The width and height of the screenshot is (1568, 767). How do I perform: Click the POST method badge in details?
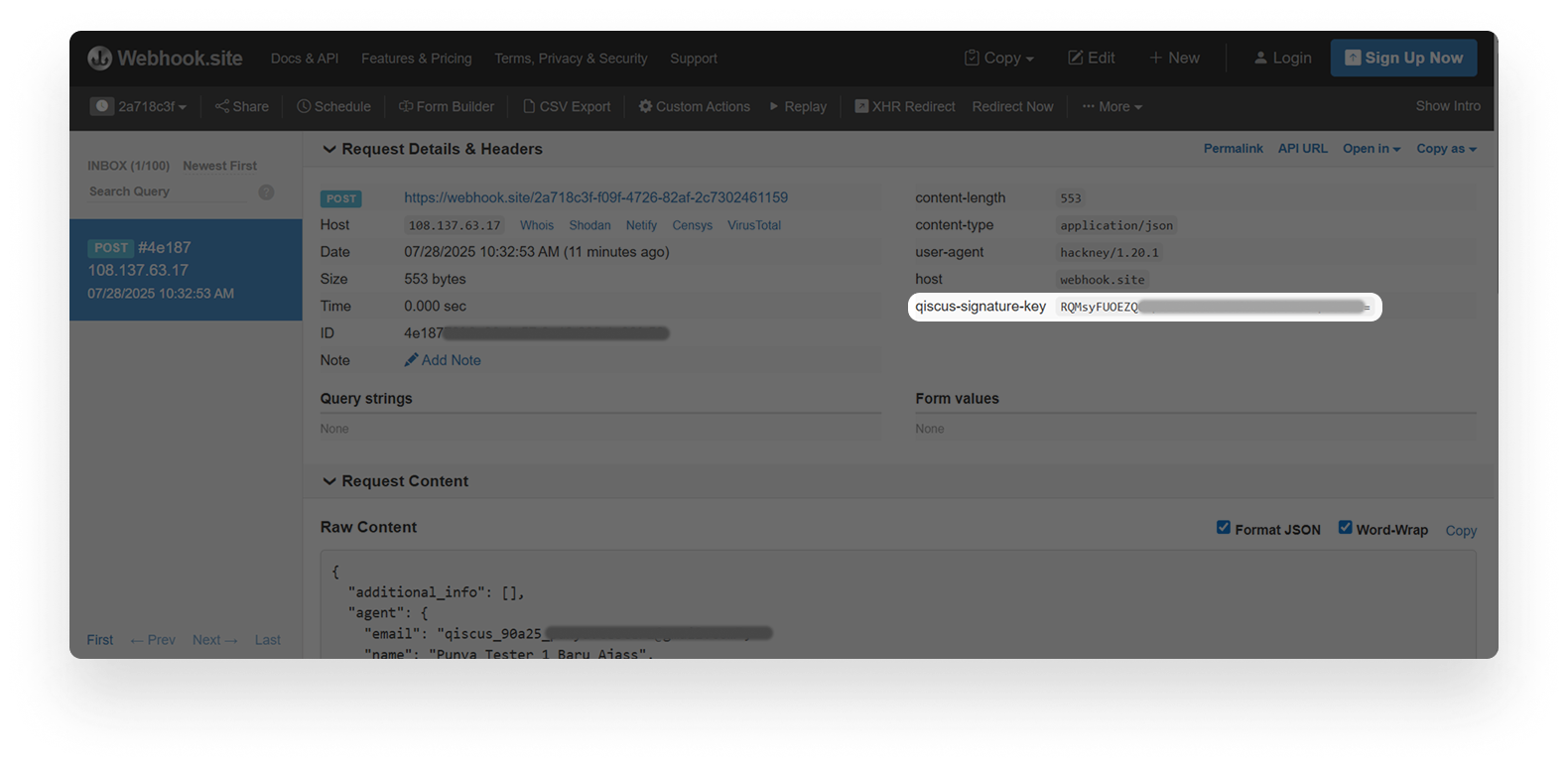(x=340, y=198)
